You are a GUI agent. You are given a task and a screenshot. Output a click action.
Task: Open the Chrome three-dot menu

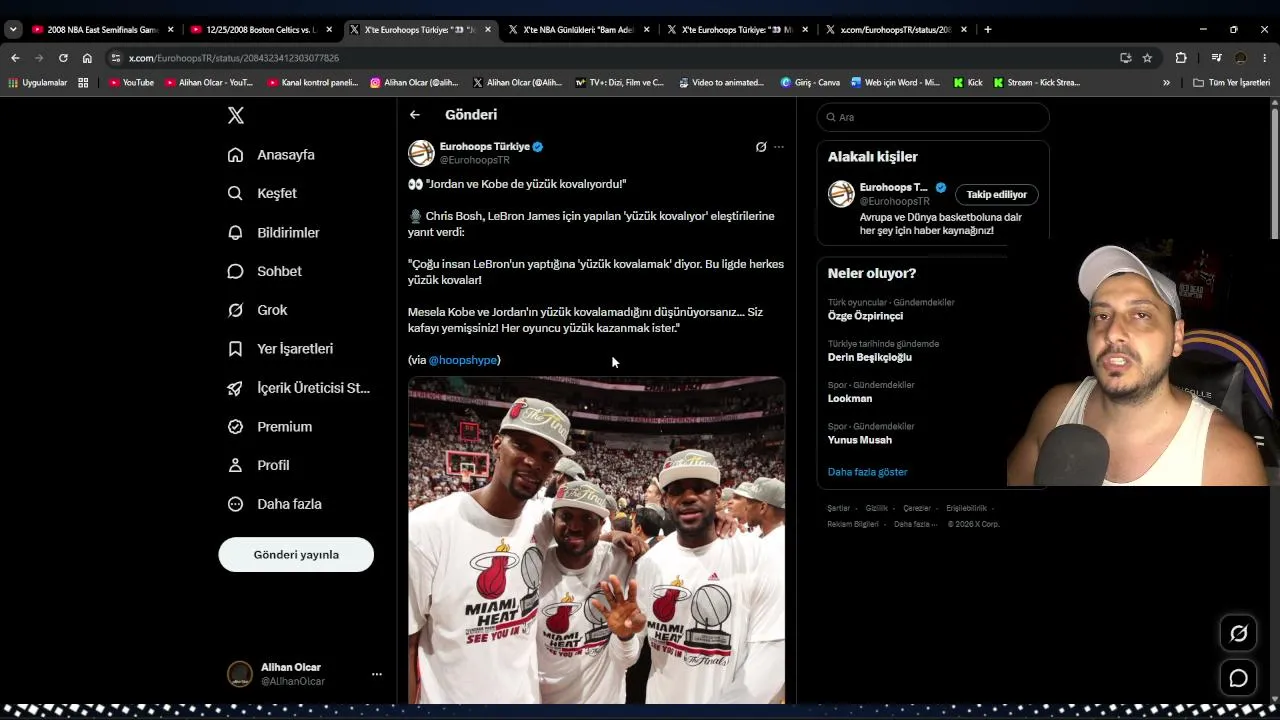[x=1264, y=58]
